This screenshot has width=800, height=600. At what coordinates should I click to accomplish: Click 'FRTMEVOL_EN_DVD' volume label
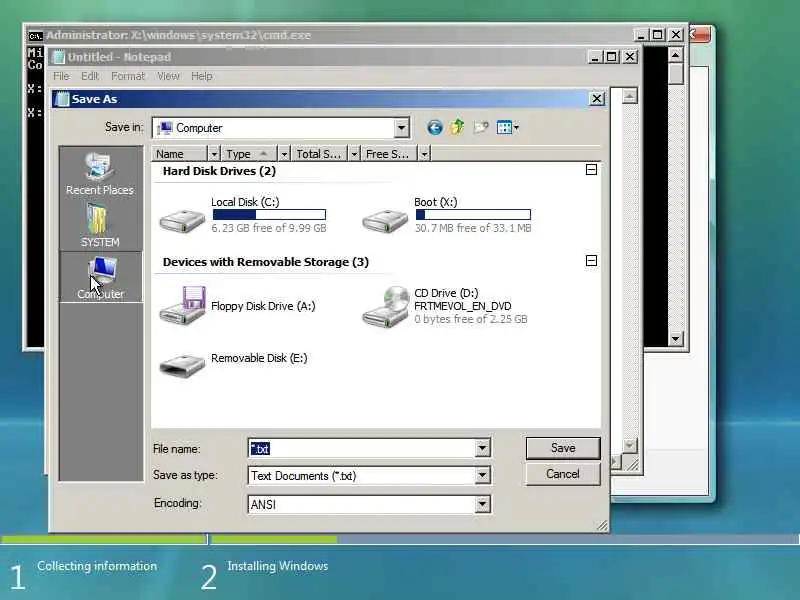[x=463, y=306]
